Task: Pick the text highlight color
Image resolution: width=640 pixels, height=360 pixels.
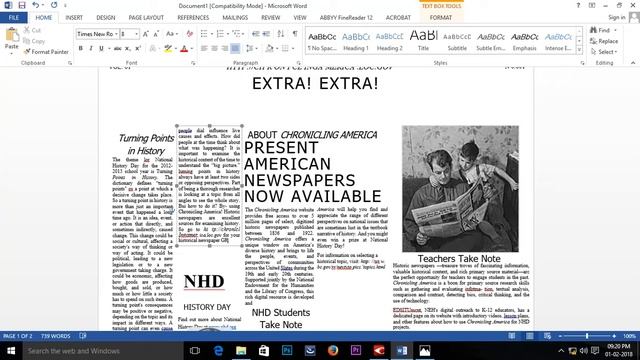Action: [168, 49]
